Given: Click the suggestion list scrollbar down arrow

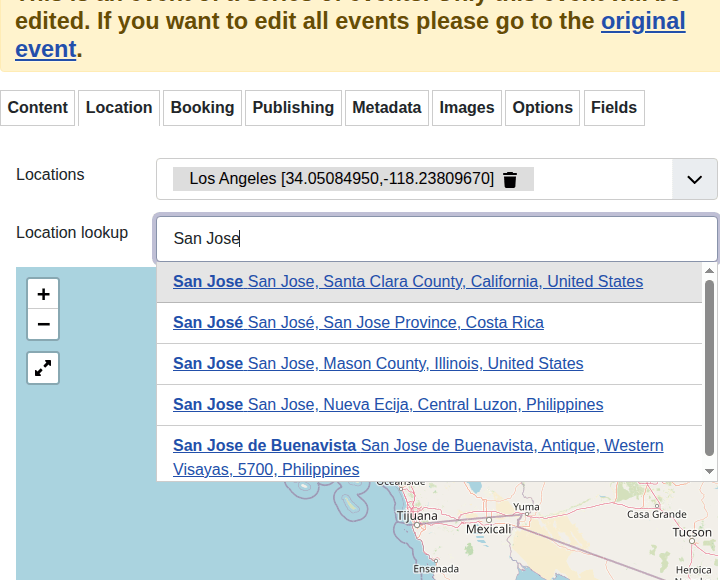Looking at the screenshot, I should tap(710, 471).
